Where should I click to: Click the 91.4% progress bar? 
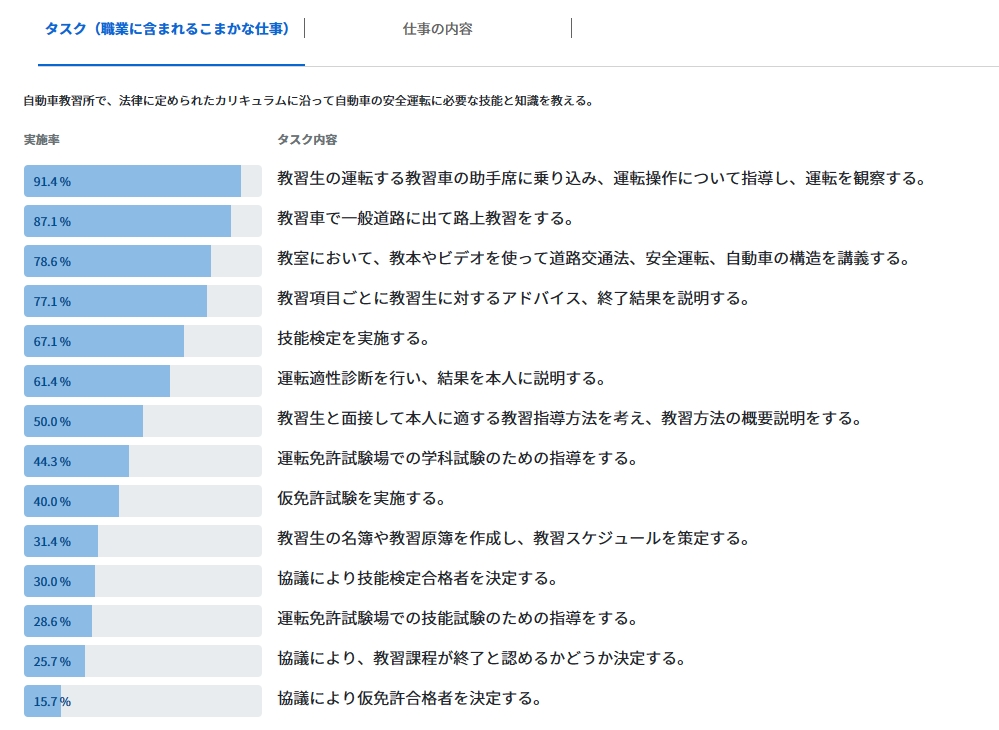tap(142, 181)
